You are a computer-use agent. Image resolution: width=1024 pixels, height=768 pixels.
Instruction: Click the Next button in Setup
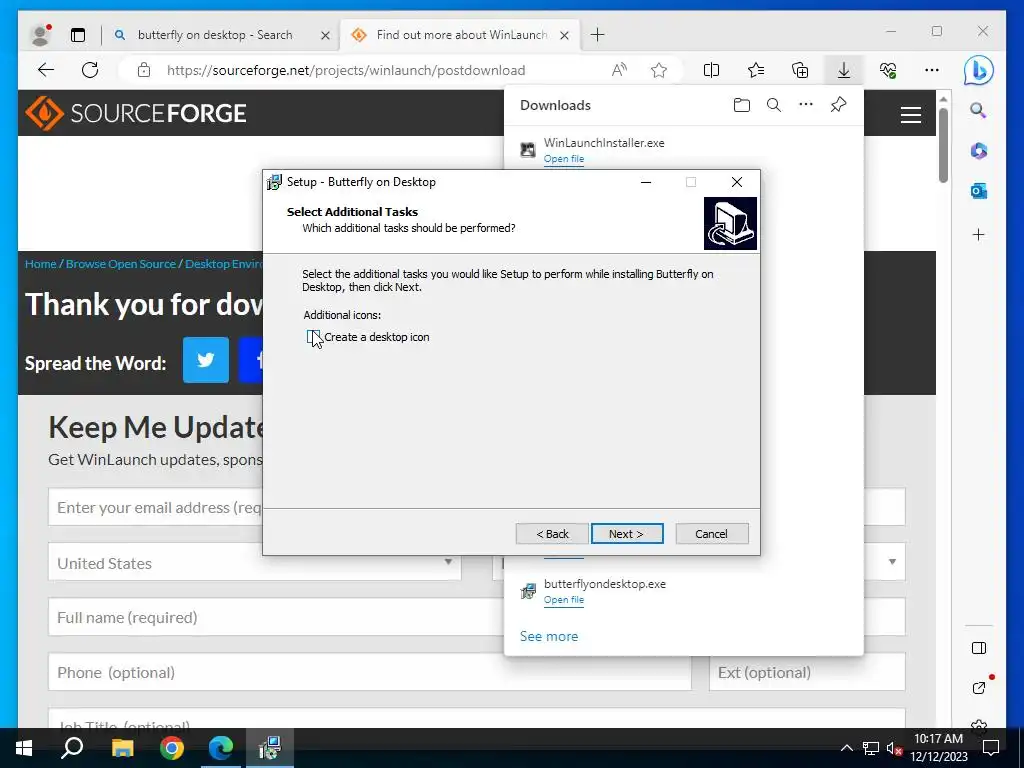[627, 534]
